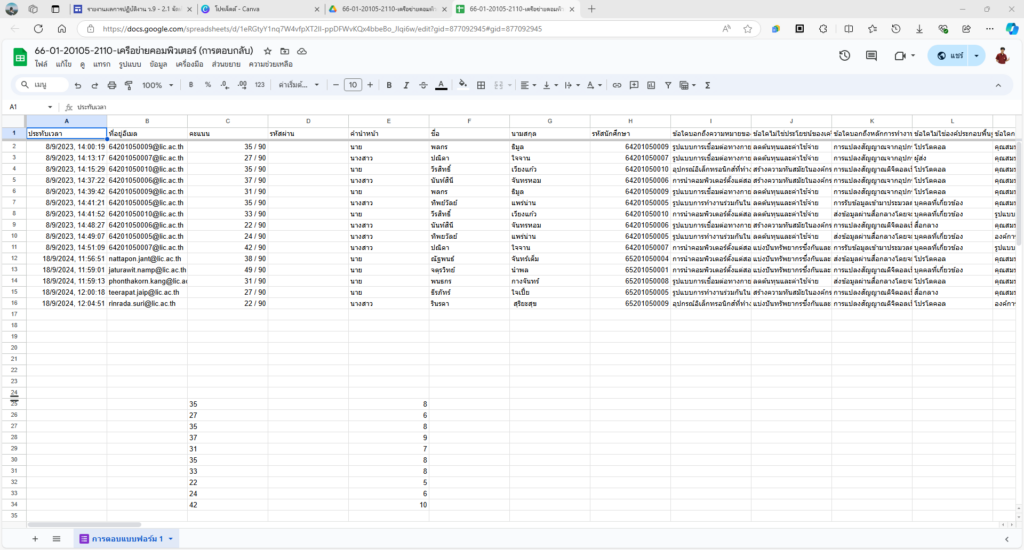Image resolution: width=1024 pixels, height=550 pixels.
Task: Collapse the toolbar with chevron
Action: (x=998, y=85)
